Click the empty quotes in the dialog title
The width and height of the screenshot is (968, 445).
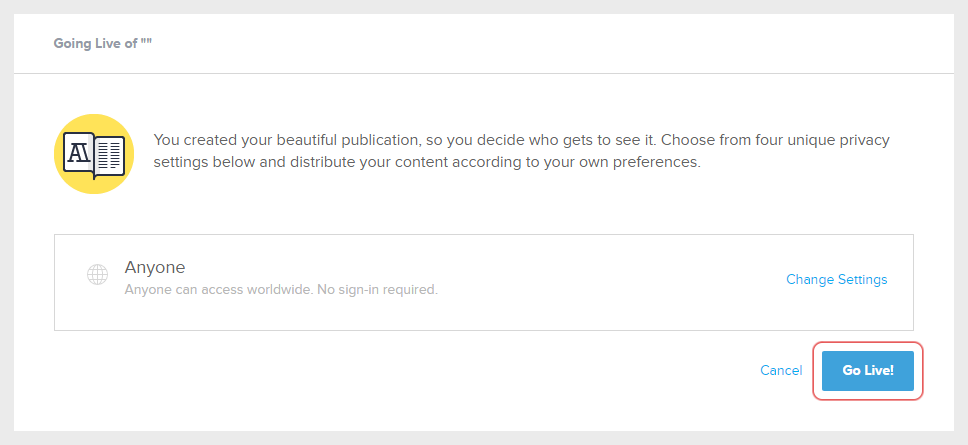157,44
